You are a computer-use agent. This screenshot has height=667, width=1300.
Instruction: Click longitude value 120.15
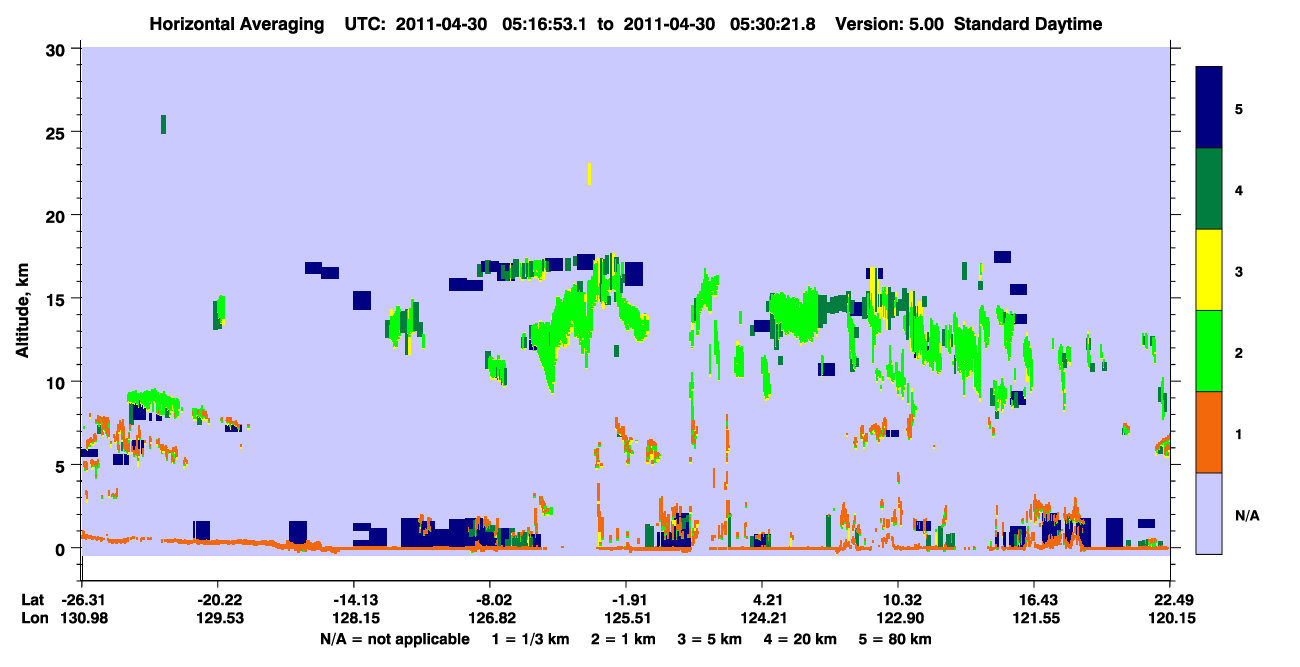pyautogui.click(x=1170, y=618)
